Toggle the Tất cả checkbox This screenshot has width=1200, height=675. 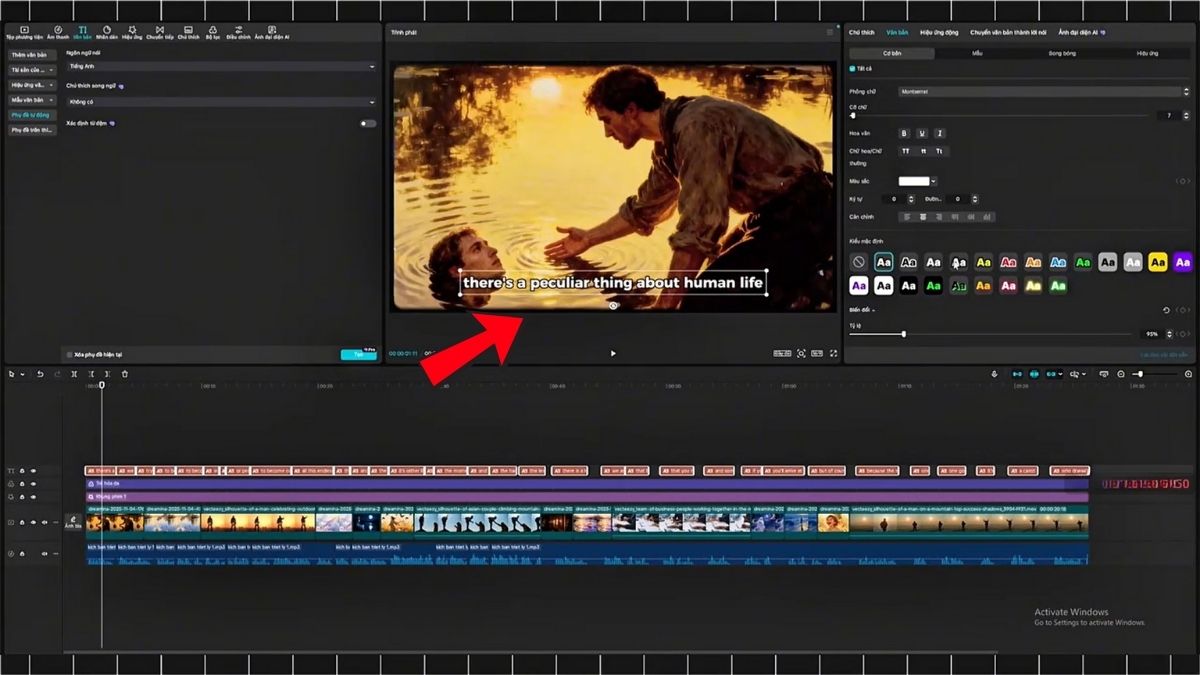pyautogui.click(x=852, y=68)
